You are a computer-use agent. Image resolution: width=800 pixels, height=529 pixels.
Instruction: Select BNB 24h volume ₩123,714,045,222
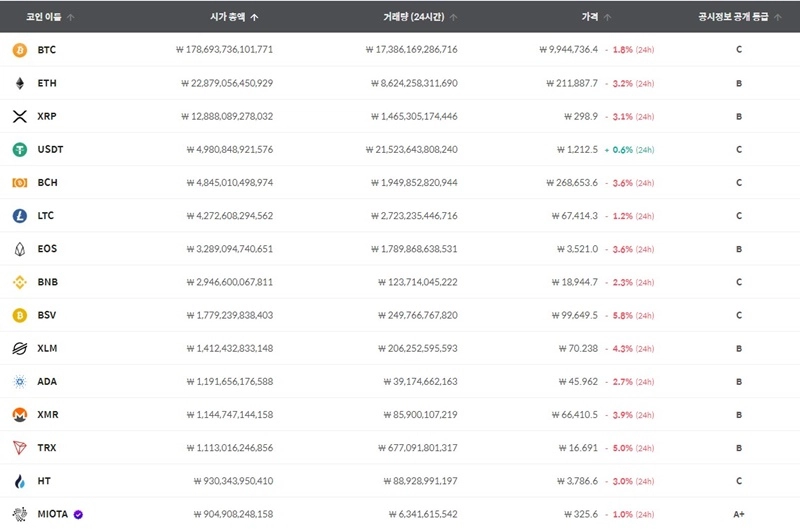[417, 282]
